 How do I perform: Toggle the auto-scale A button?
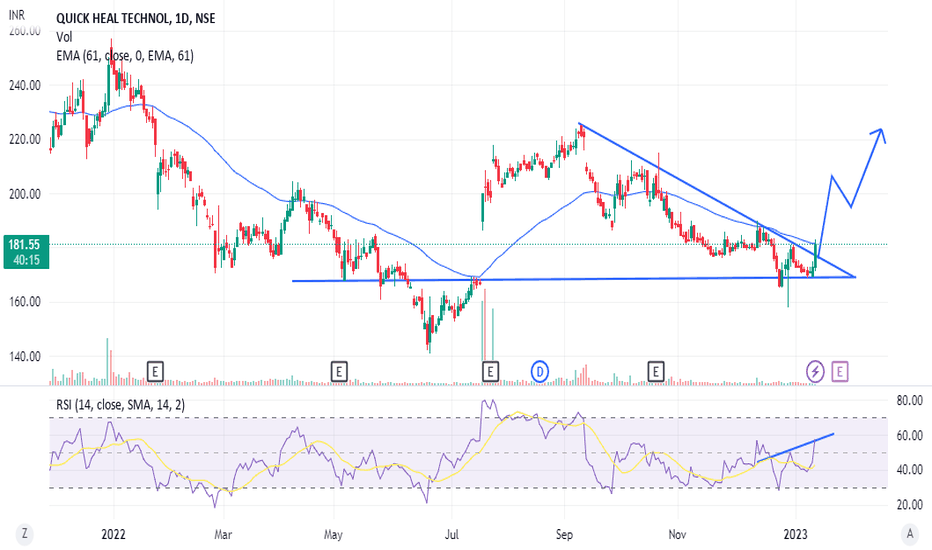pyautogui.click(x=909, y=533)
